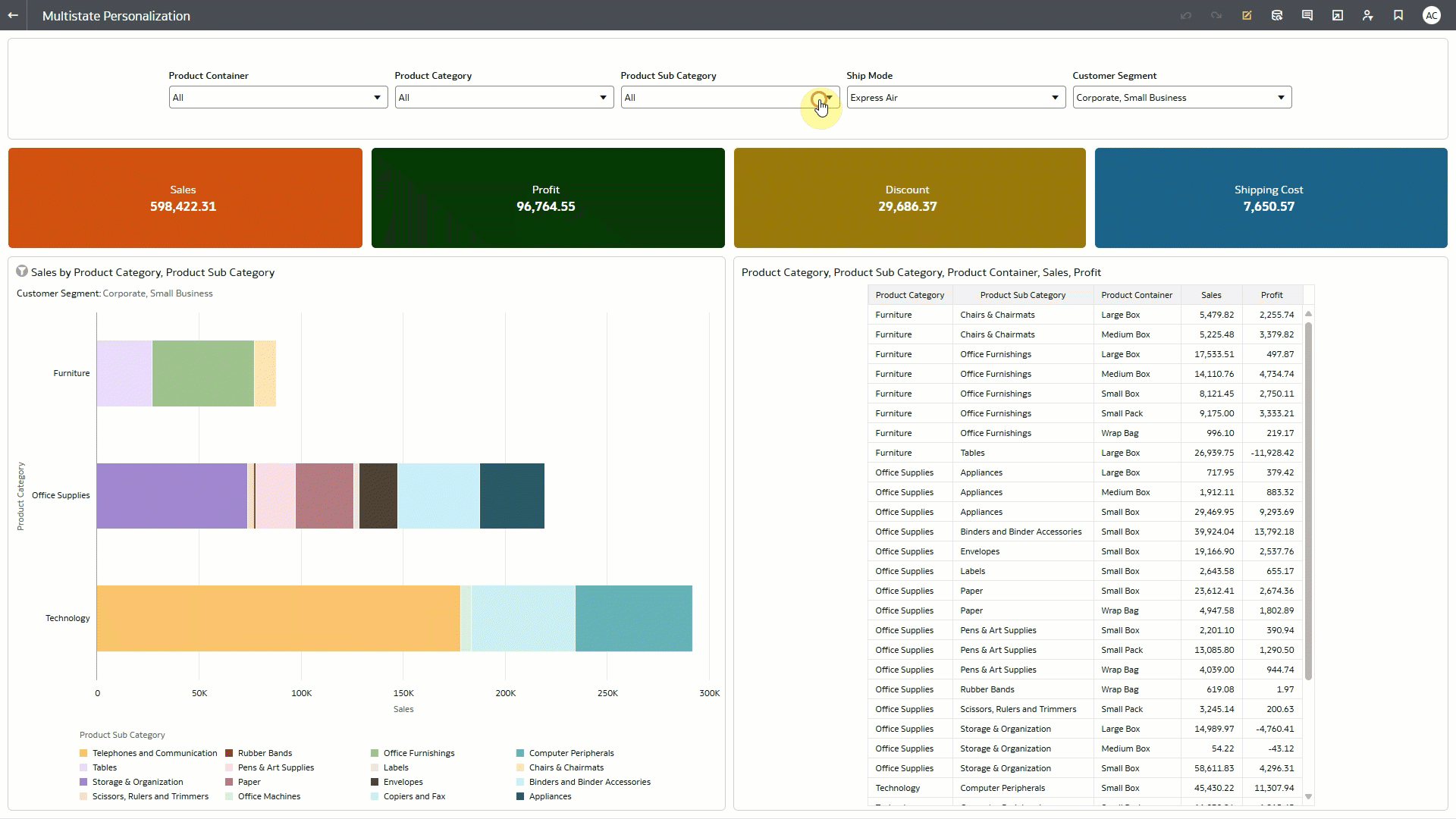
Task: Click the refresh data icon
Action: [x=1277, y=15]
